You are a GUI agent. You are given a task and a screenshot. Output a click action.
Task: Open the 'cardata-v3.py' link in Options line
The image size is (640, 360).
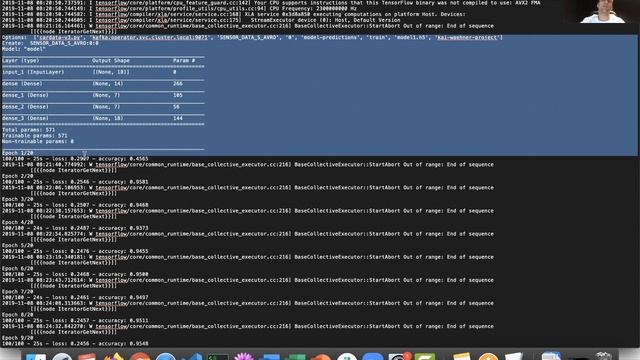tap(60, 37)
